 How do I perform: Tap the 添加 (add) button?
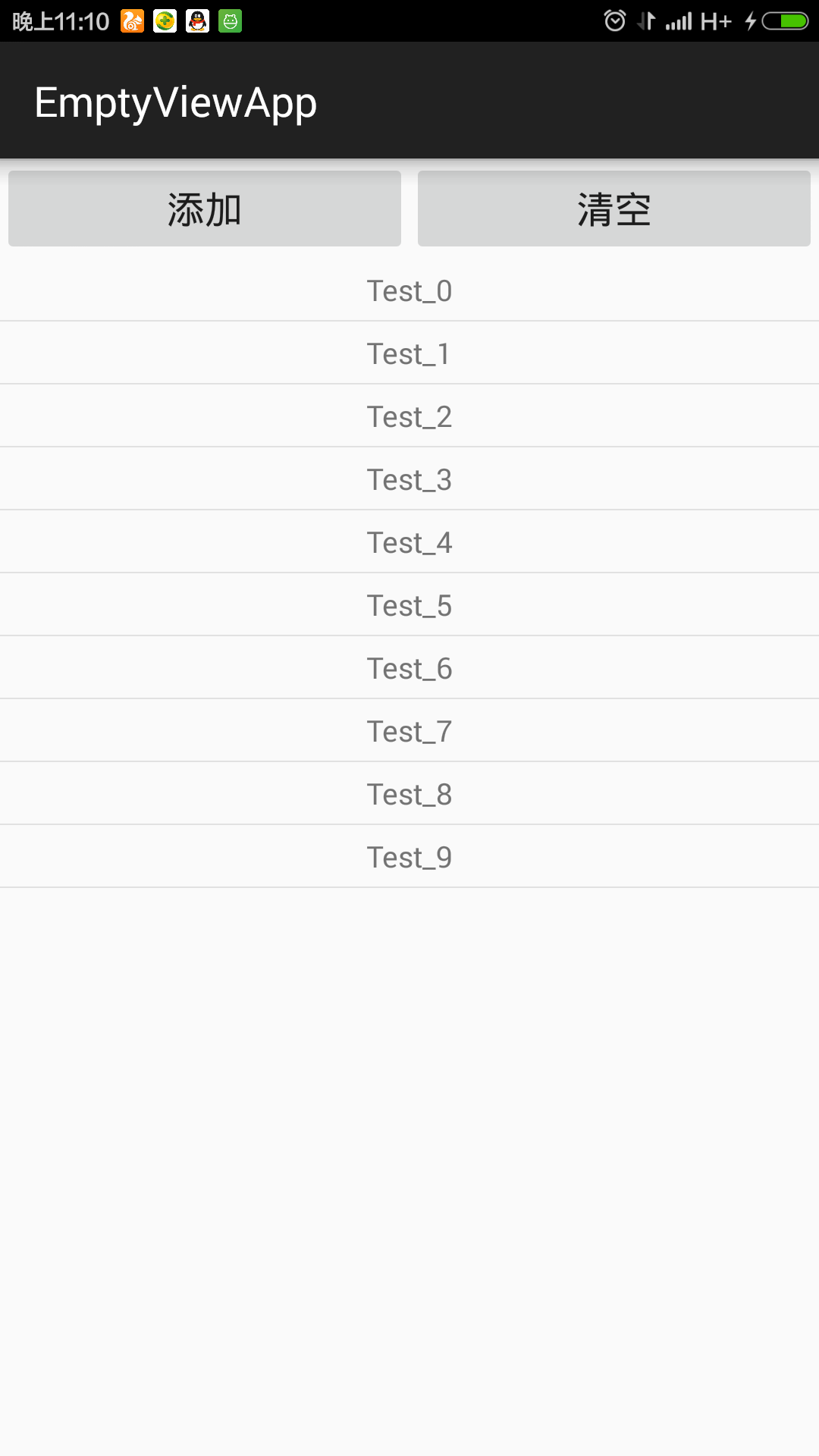(205, 209)
